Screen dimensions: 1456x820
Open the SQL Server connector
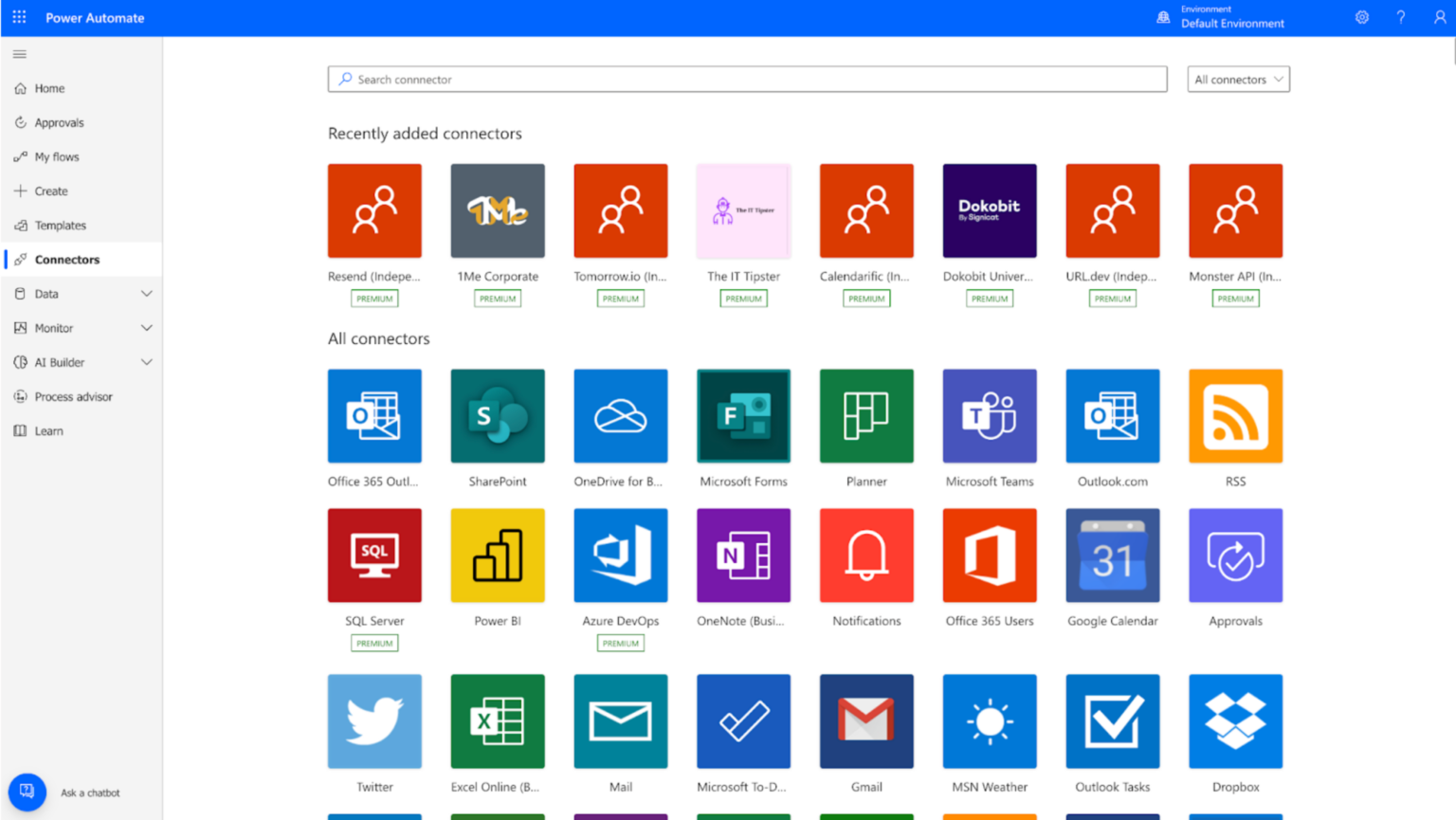coord(374,555)
